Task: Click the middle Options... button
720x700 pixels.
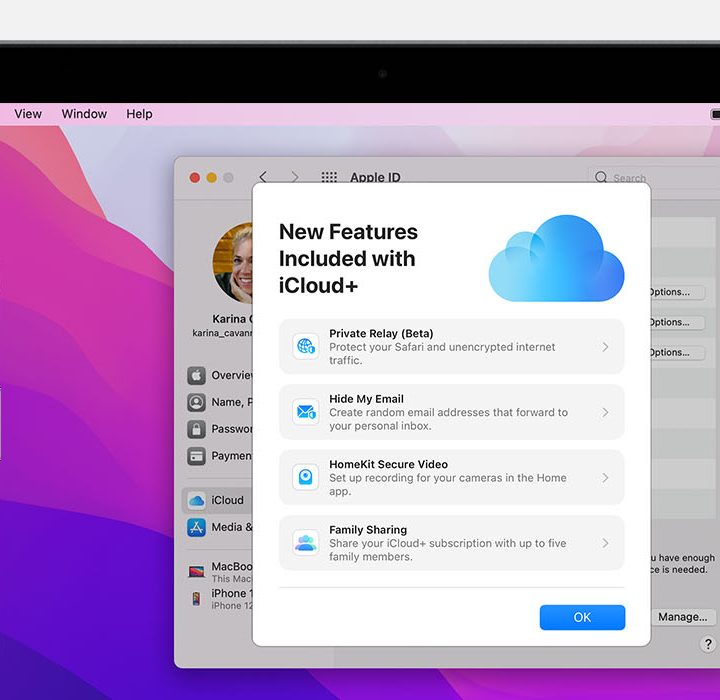Action: point(677,322)
